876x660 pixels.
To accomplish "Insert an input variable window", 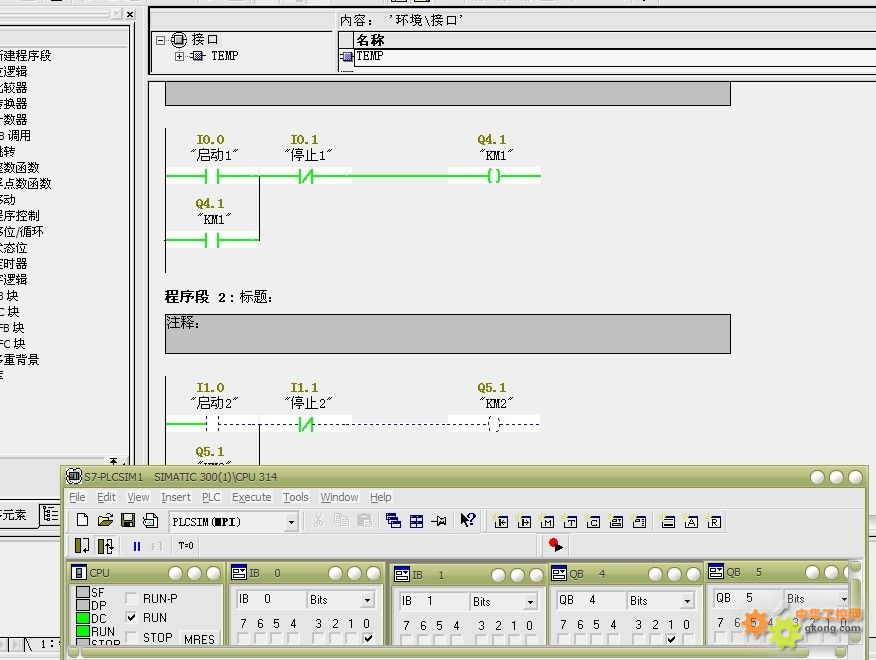I will 501,521.
